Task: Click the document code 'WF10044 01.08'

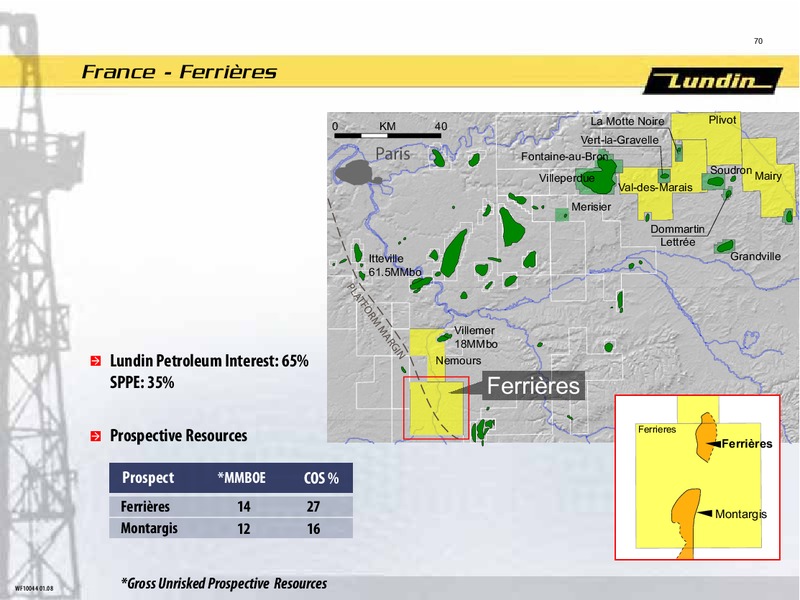Action: [x=34, y=588]
